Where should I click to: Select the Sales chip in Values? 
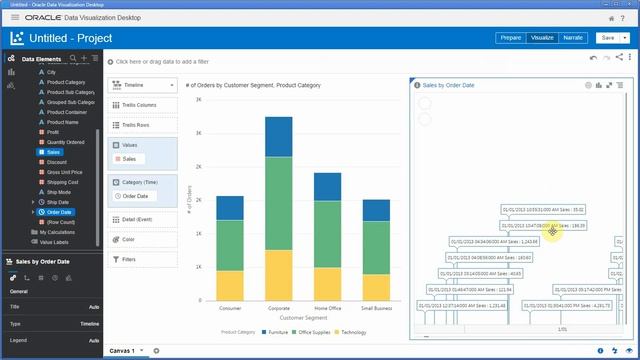point(129,159)
